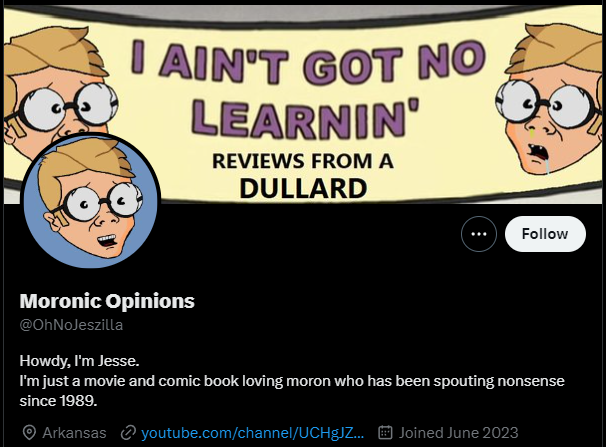Follow the Moronic Opinions account
The height and width of the screenshot is (447, 606).
click(x=545, y=234)
